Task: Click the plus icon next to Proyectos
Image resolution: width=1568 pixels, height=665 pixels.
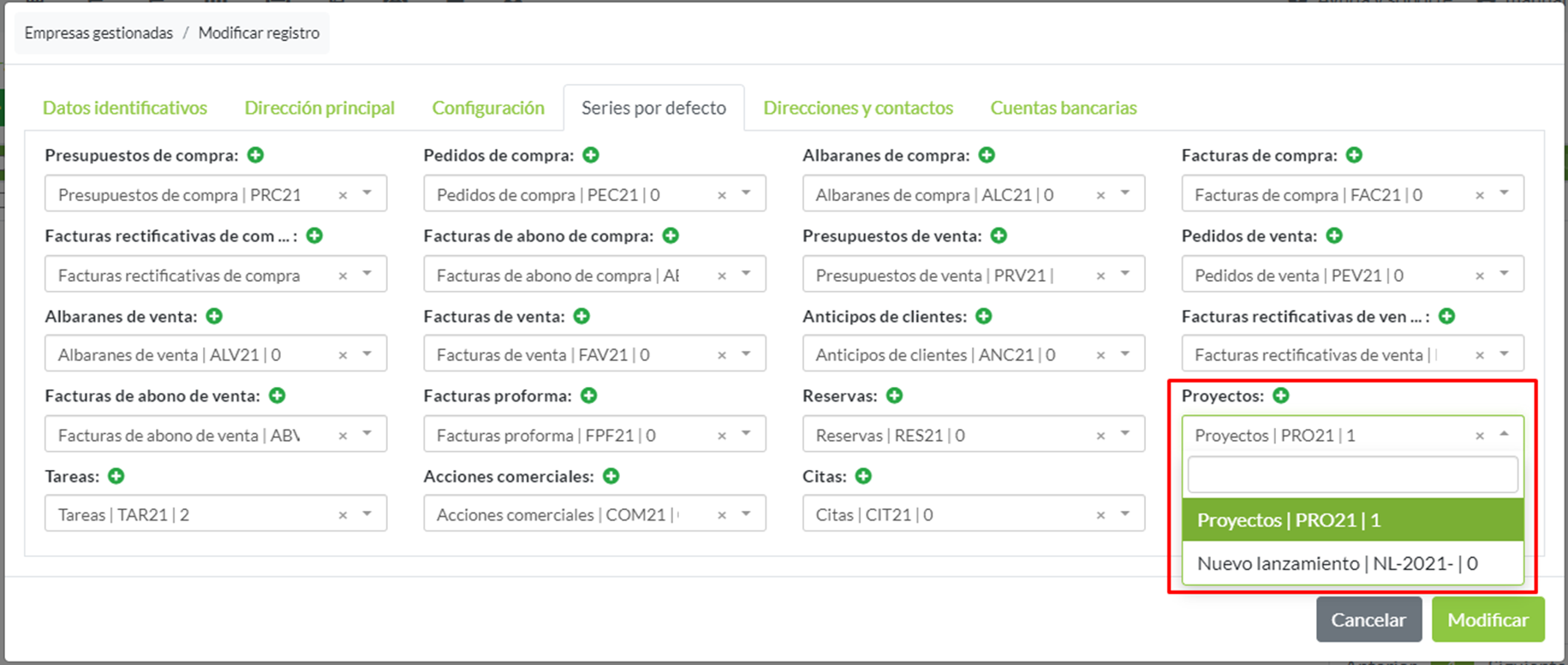Action: coord(1281,395)
